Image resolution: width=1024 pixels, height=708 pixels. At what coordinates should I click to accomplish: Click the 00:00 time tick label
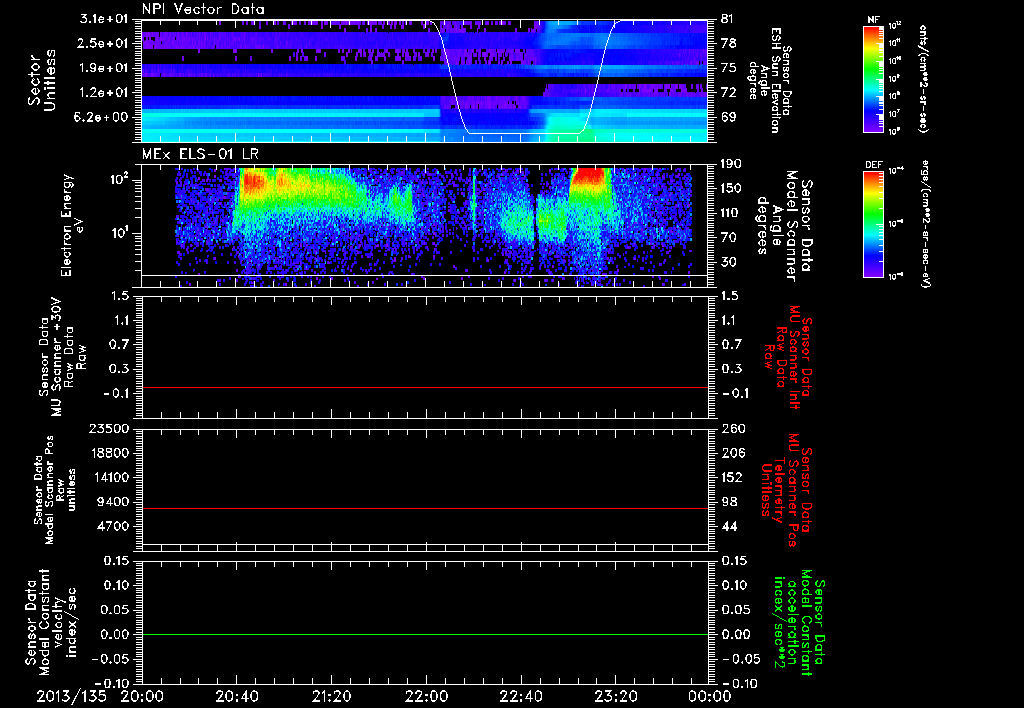tap(710, 696)
